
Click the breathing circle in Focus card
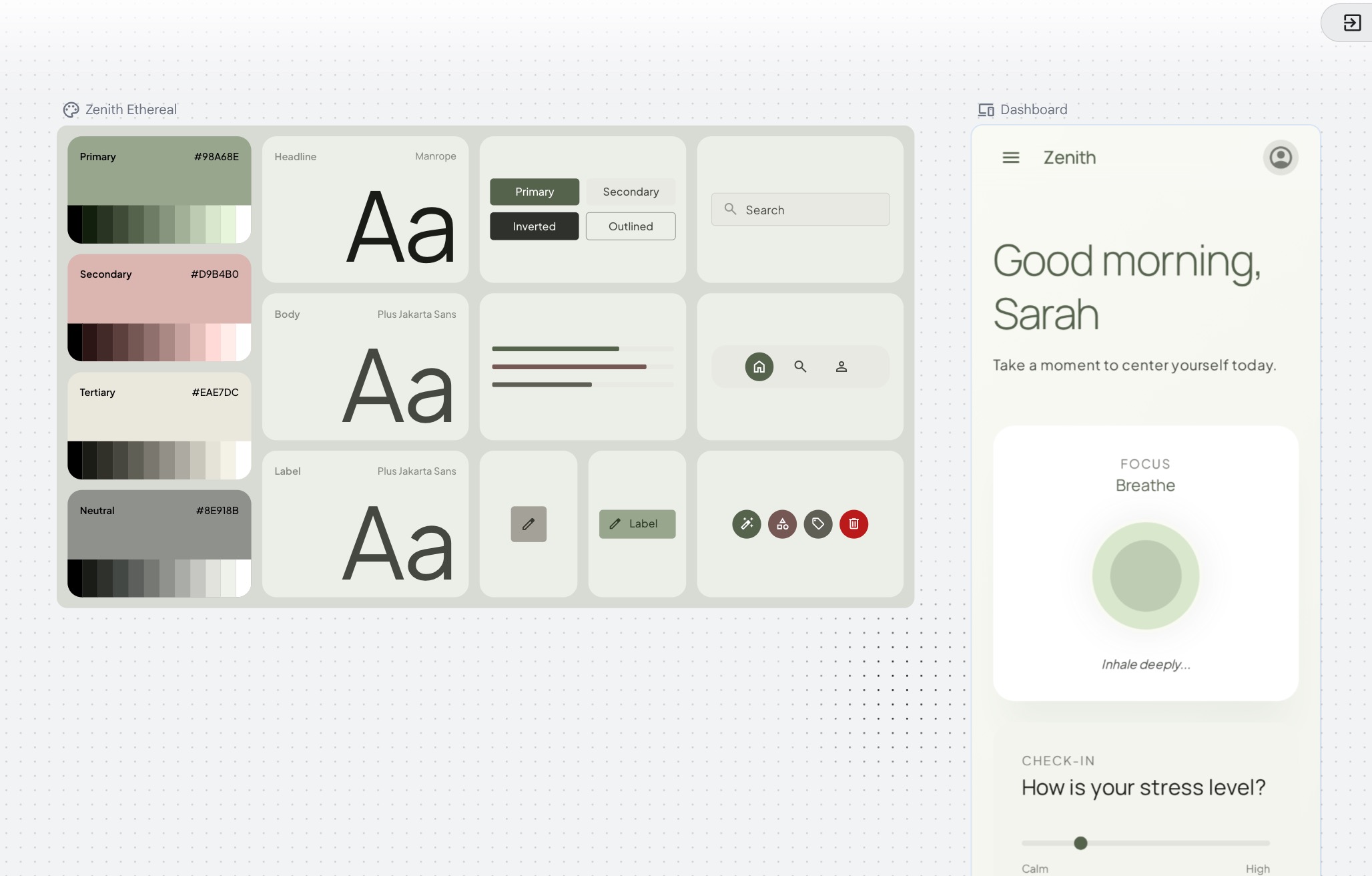pos(1146,576)
